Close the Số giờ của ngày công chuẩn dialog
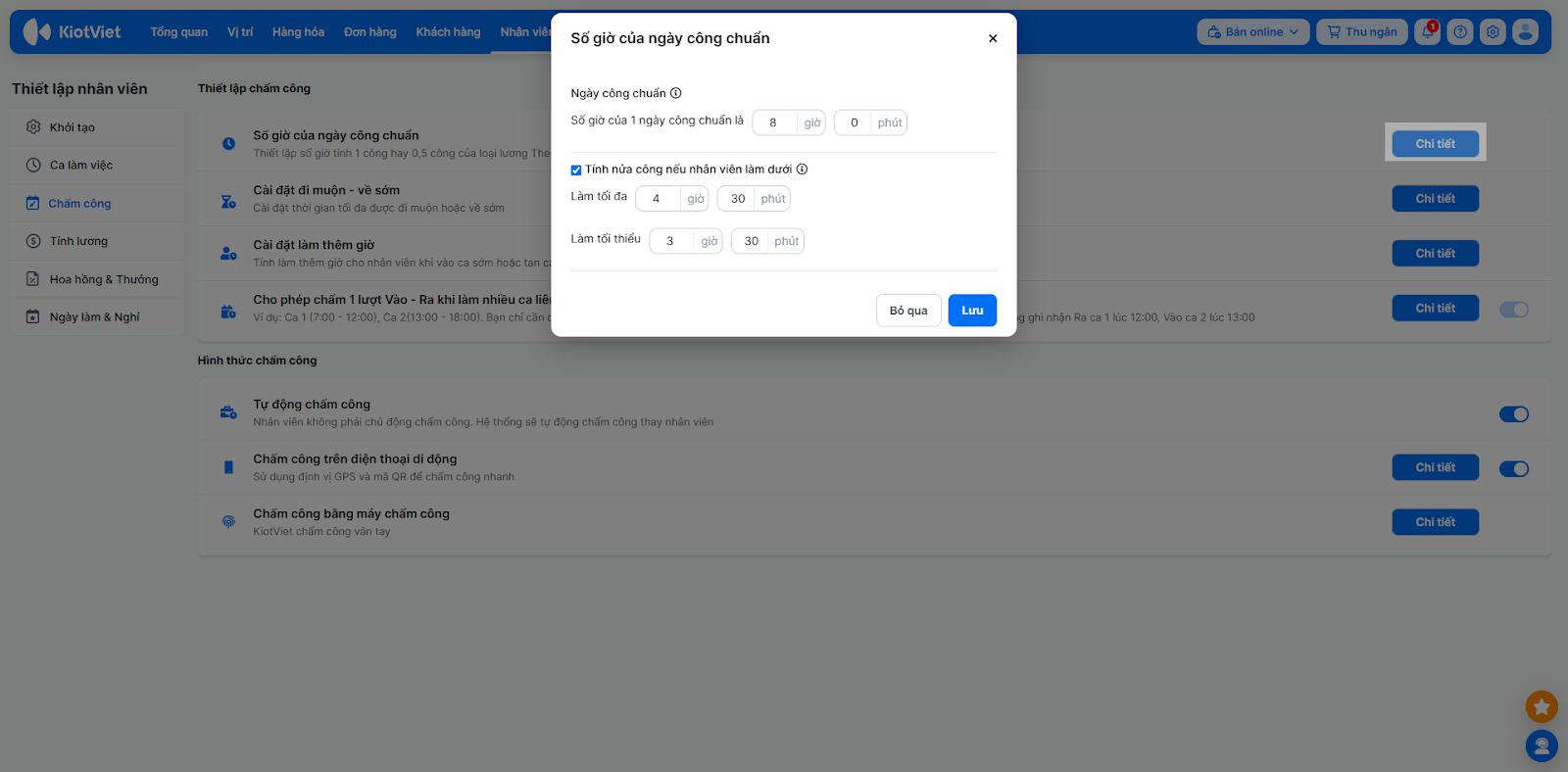1568x772 pixels. 993,38
